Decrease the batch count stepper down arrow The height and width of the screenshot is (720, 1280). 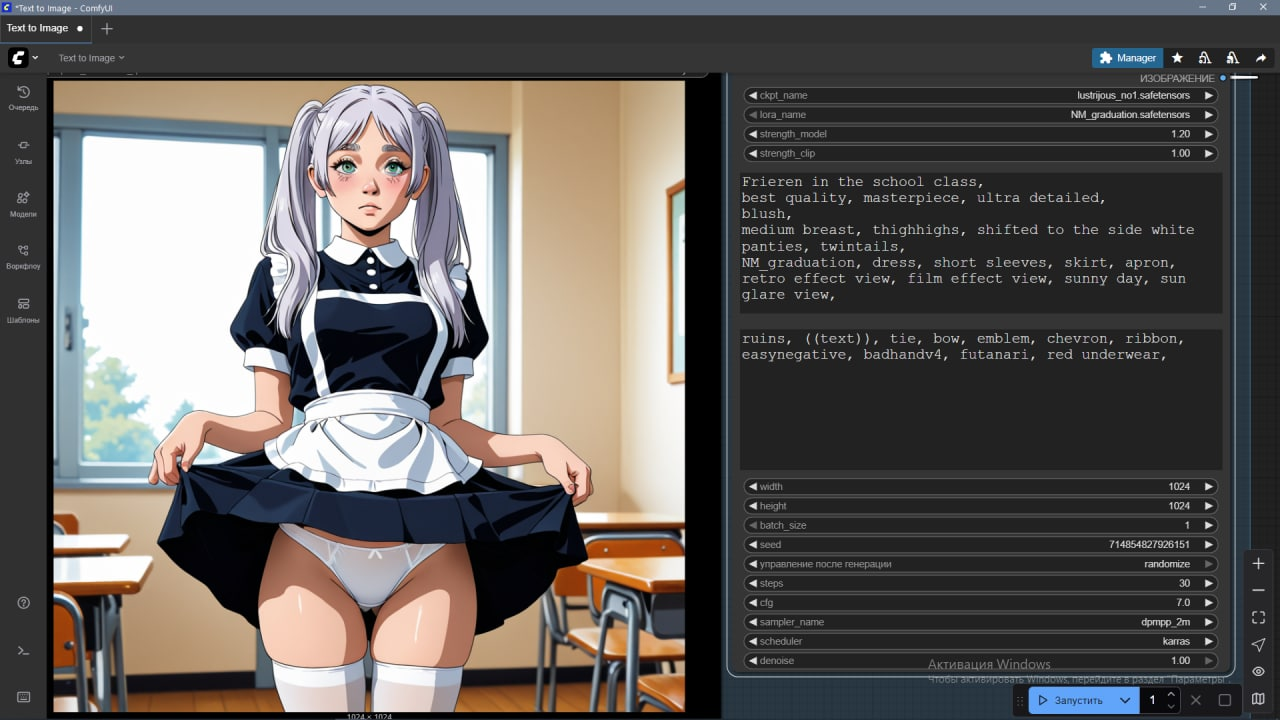point(1171,706)
